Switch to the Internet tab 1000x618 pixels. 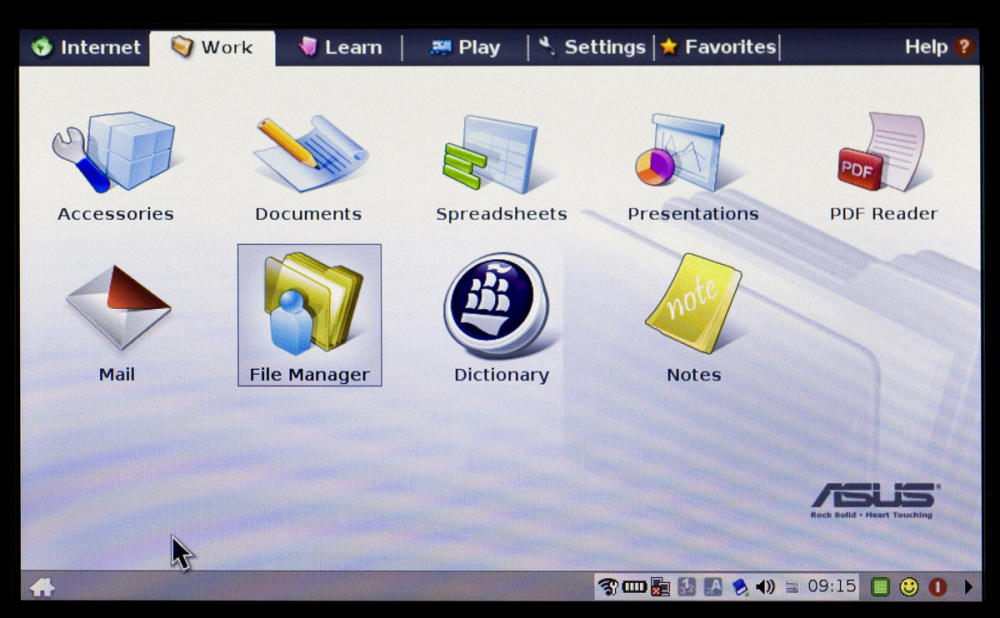pyautogui.click(x=86, y=47)
